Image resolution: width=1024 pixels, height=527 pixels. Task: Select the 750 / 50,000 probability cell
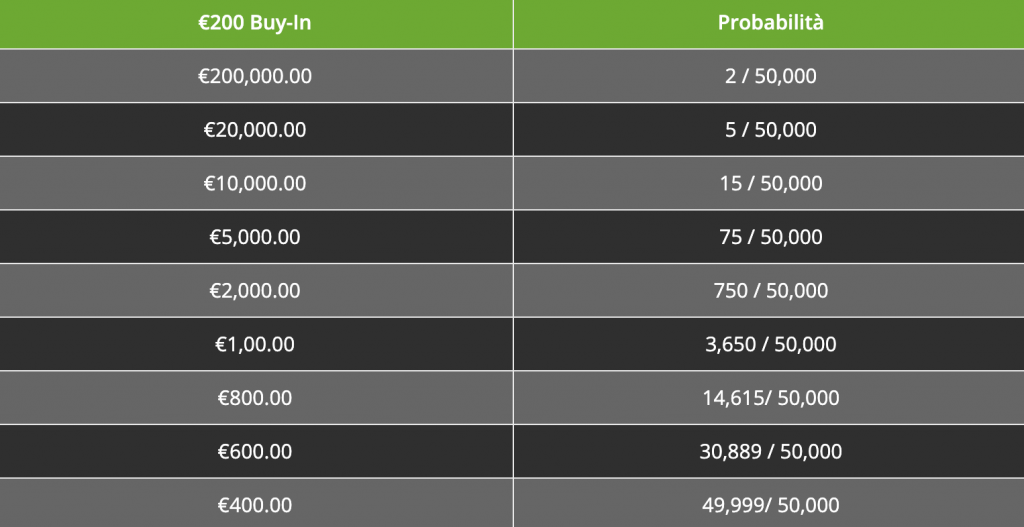tap(770, 291)
